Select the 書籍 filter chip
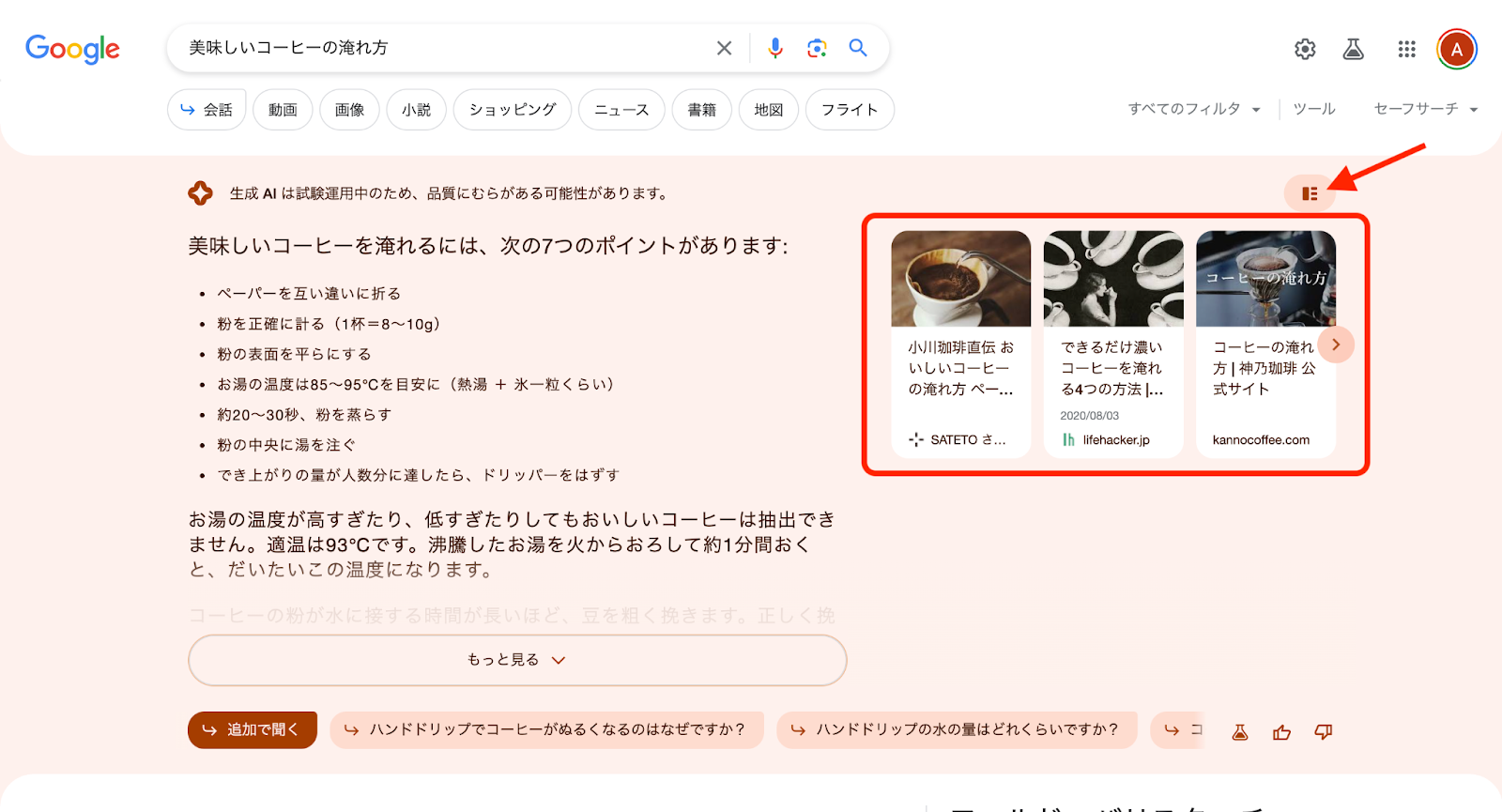 tap(701, 110)
